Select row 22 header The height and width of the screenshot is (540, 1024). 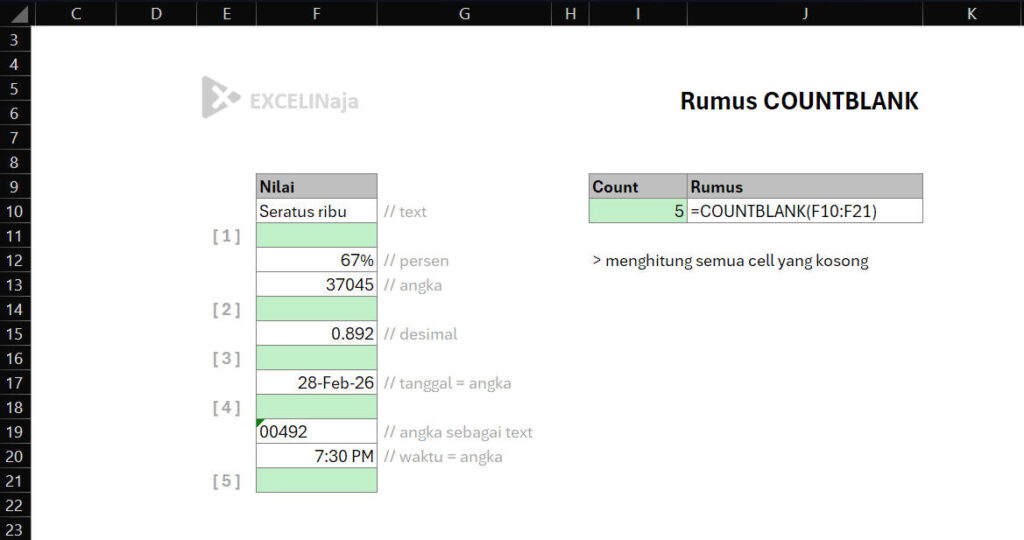[x=15, y=505]
